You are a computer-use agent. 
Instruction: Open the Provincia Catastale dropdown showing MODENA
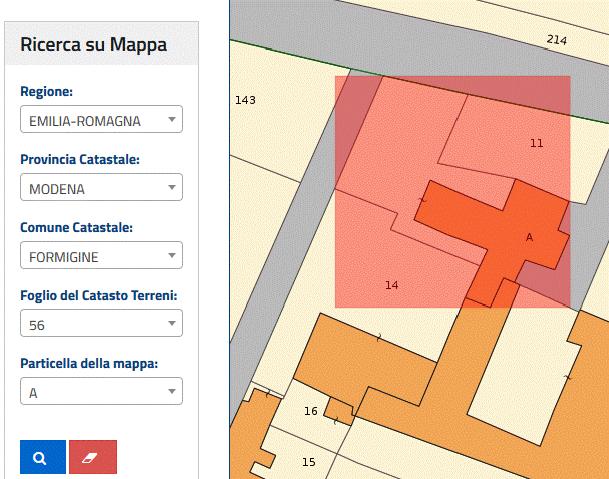[101, 187]
